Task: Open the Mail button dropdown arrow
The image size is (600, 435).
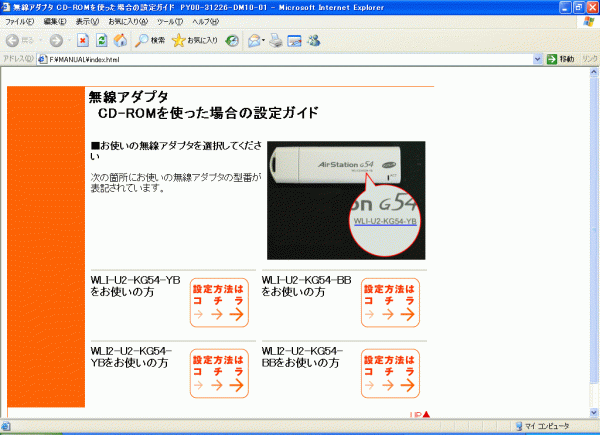Action: pyautogui.click(x=263, y=40)
